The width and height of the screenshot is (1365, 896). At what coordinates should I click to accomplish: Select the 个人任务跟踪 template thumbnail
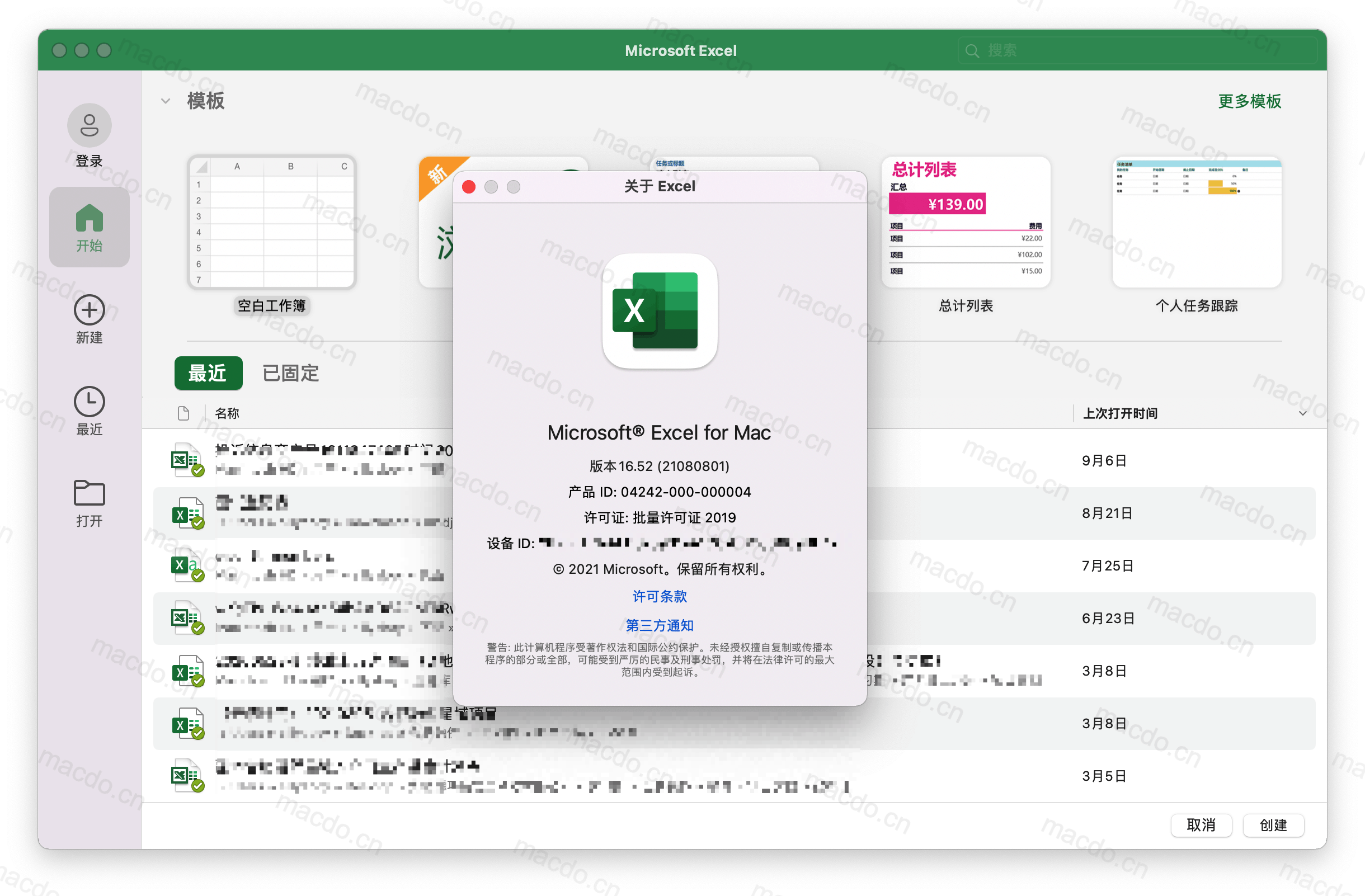point(1197,223)
